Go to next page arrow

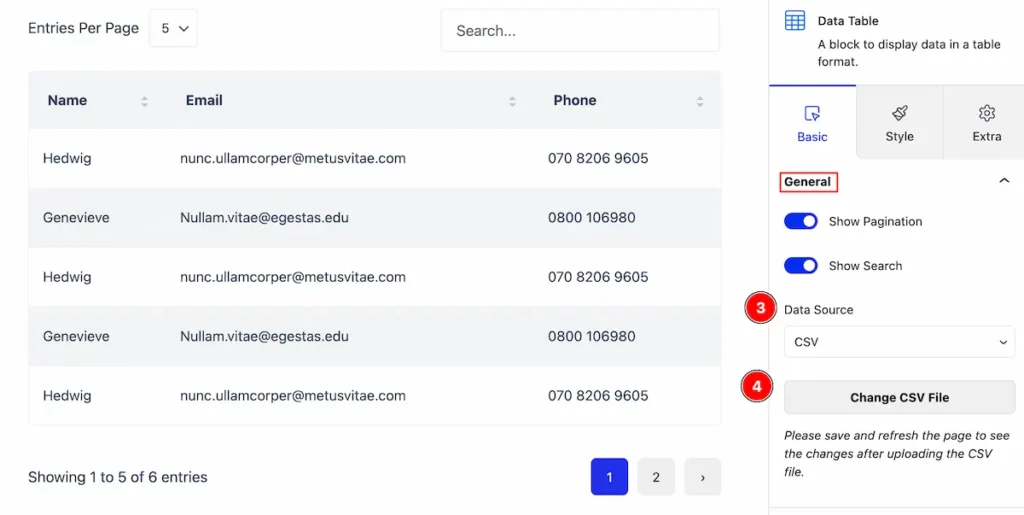[703, 477]
